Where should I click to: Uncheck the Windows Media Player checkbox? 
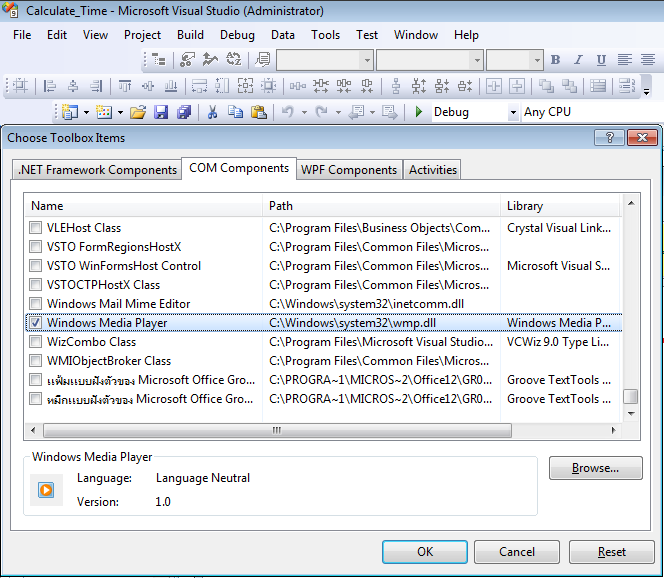[x=36, y=323]
